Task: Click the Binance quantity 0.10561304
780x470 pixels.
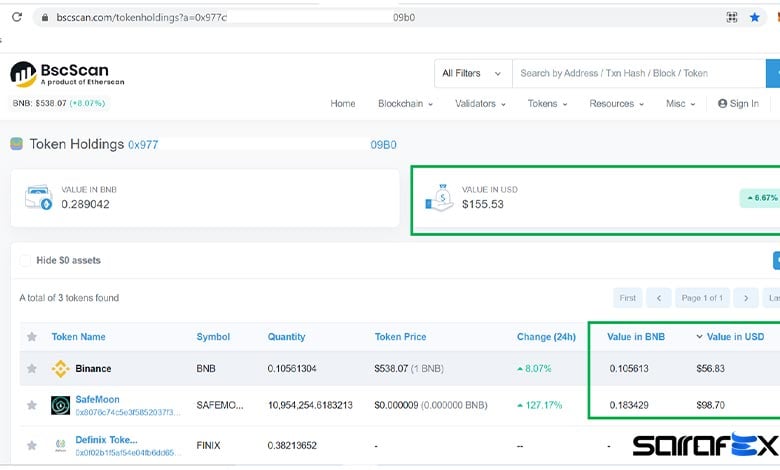Action: pyautogui.click(x=292, y=369)
